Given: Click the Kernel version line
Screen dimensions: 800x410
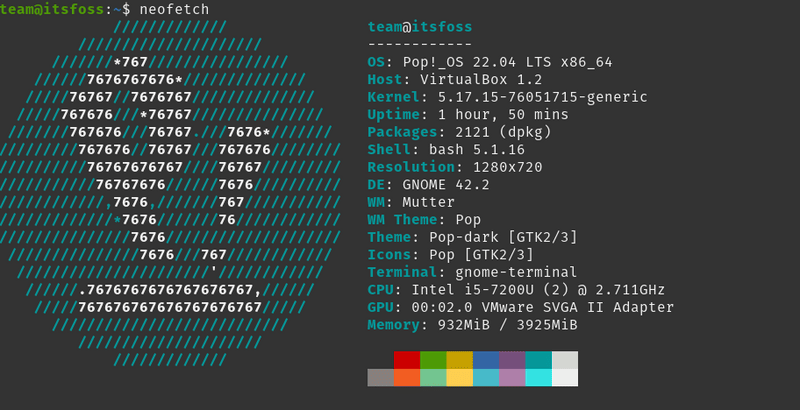Looking at the screenshot, I should point(507,98).
